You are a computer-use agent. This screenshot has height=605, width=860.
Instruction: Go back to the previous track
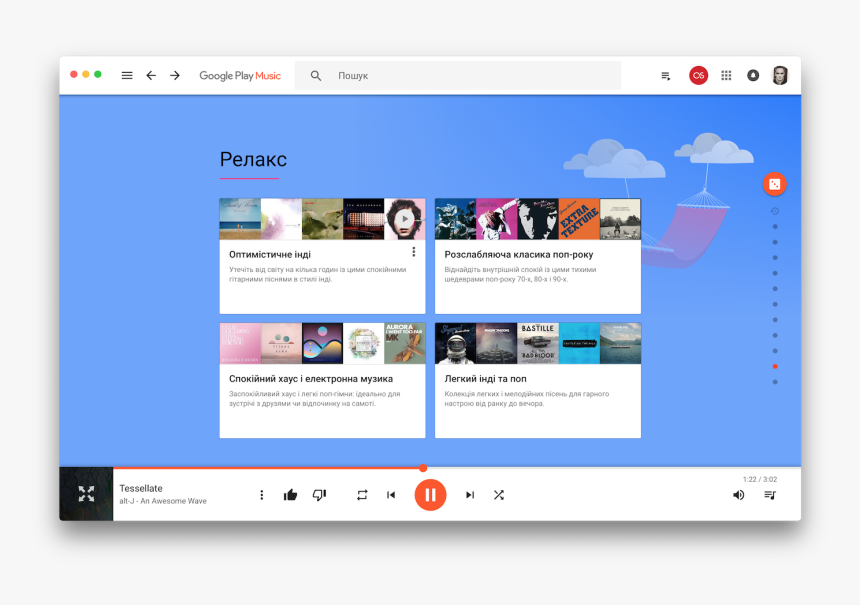pos(392,494)
